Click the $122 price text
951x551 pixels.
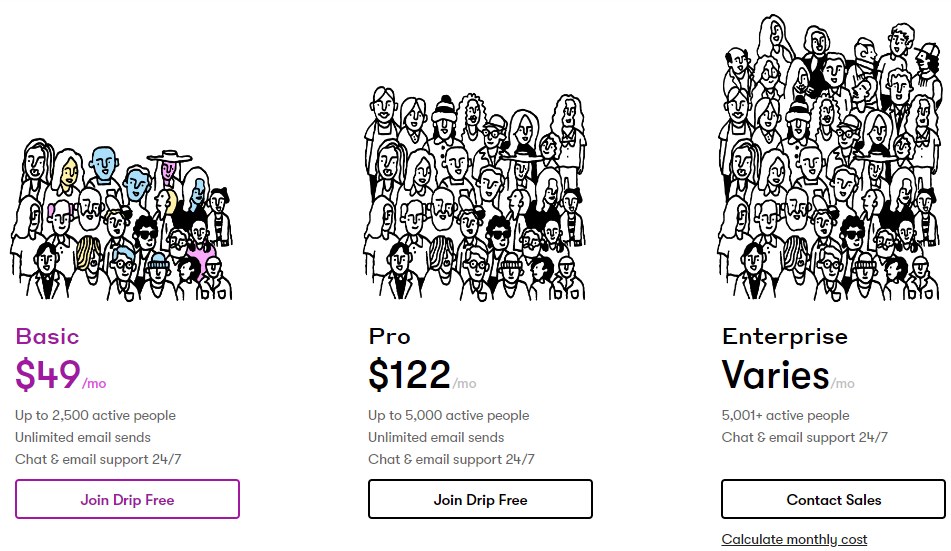tap(409, 375)
